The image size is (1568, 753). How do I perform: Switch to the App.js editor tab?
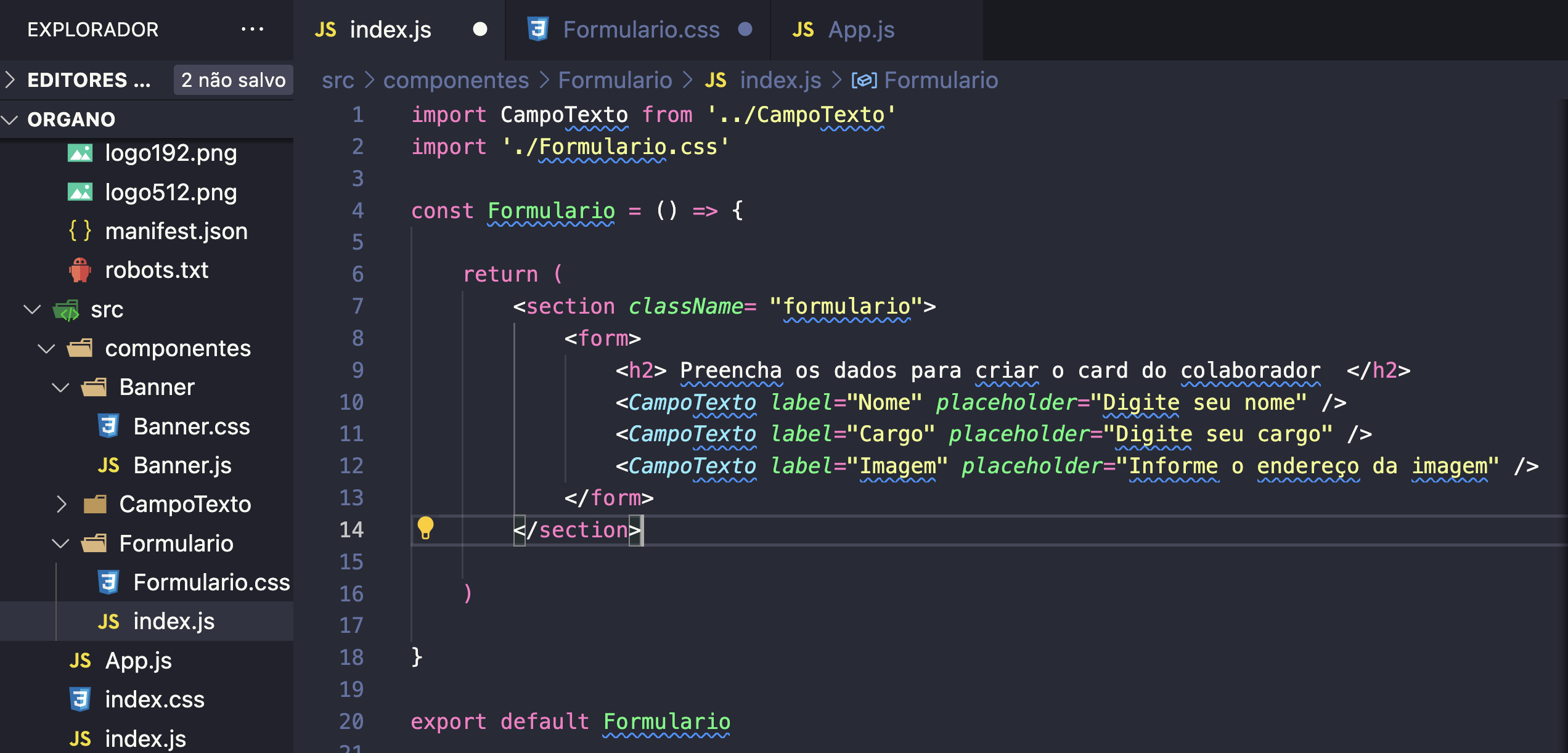(x=876, y=30)
